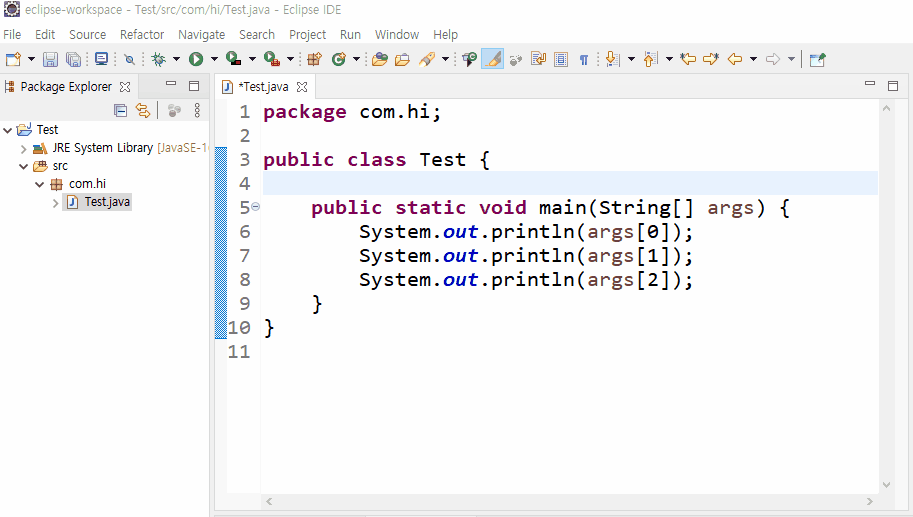Screen dimensions: 913x517
Task: Select Test.java in Package Explorer
Action: tap(98, 202)
